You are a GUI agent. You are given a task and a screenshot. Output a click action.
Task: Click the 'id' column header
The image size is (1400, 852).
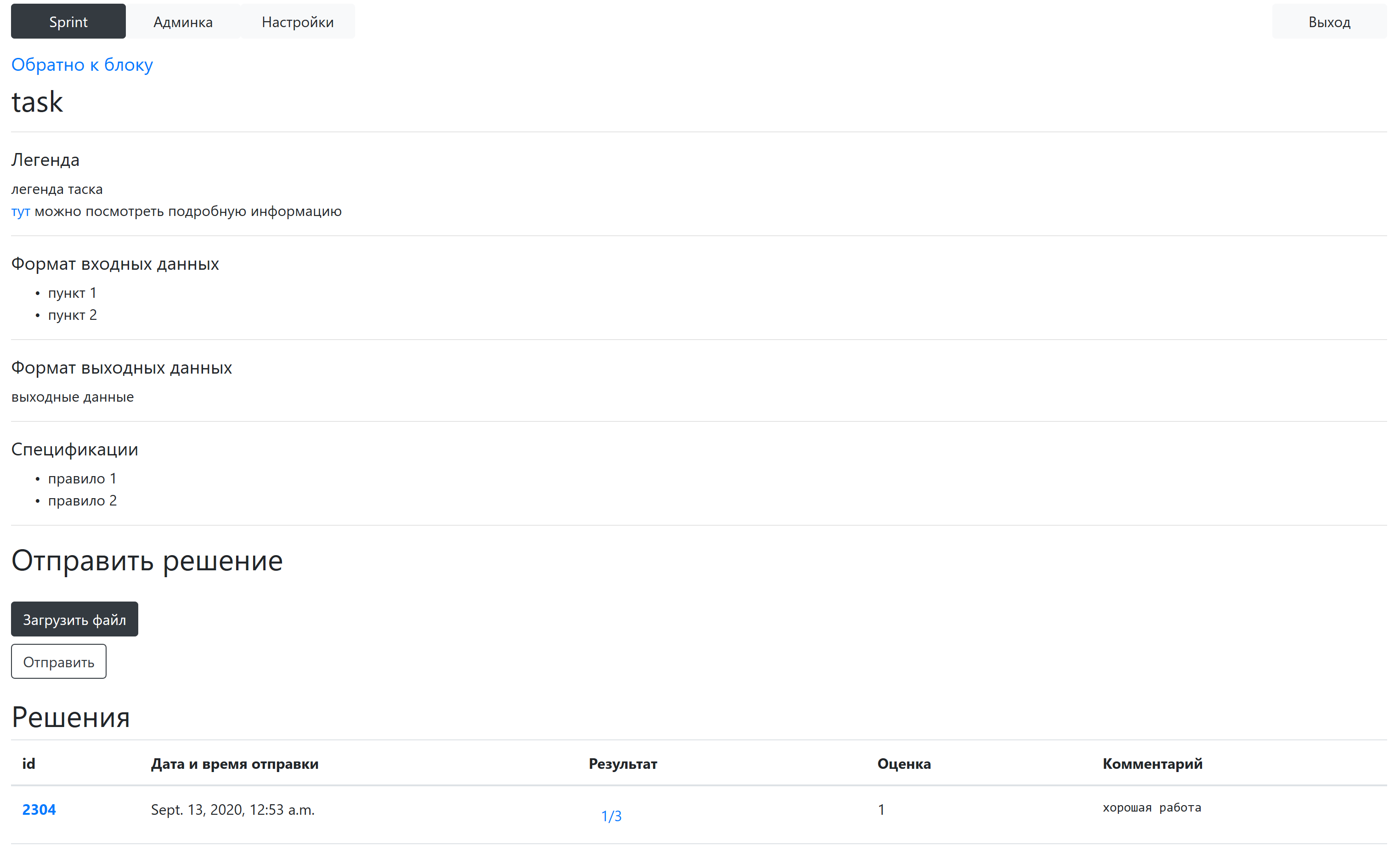tap(28, 763)
